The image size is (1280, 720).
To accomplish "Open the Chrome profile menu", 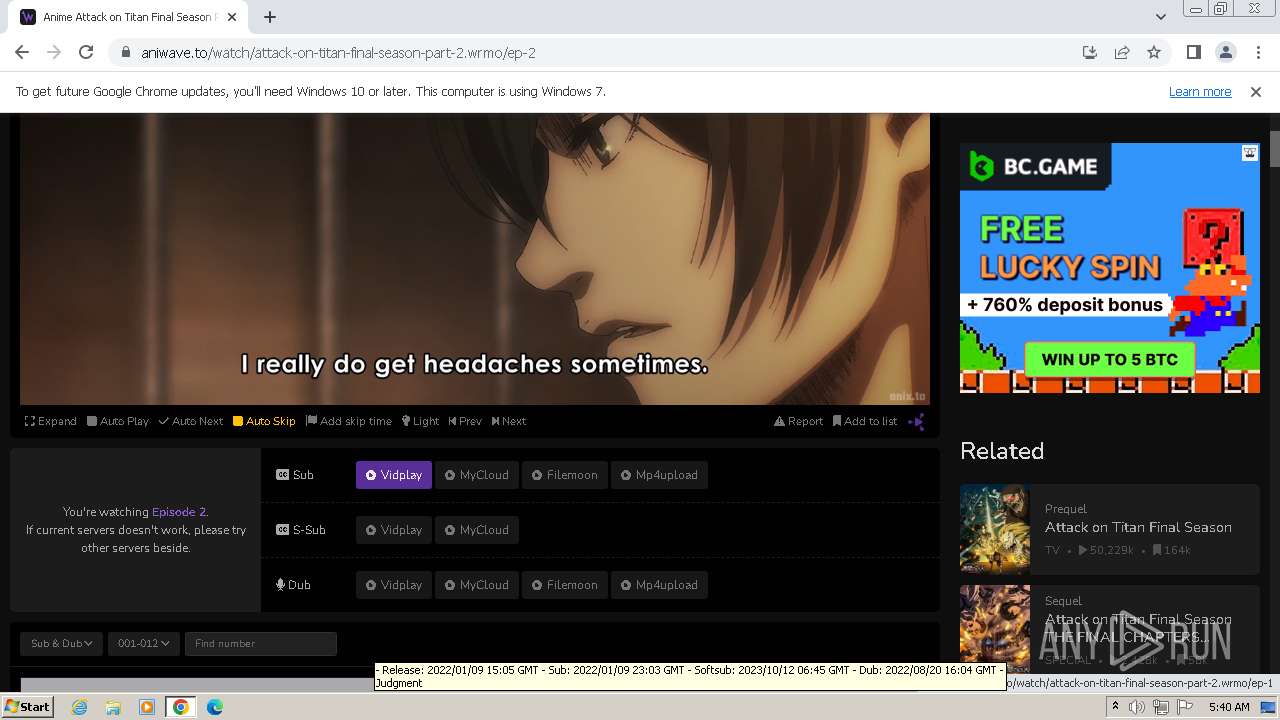I will coord(1225,52).
